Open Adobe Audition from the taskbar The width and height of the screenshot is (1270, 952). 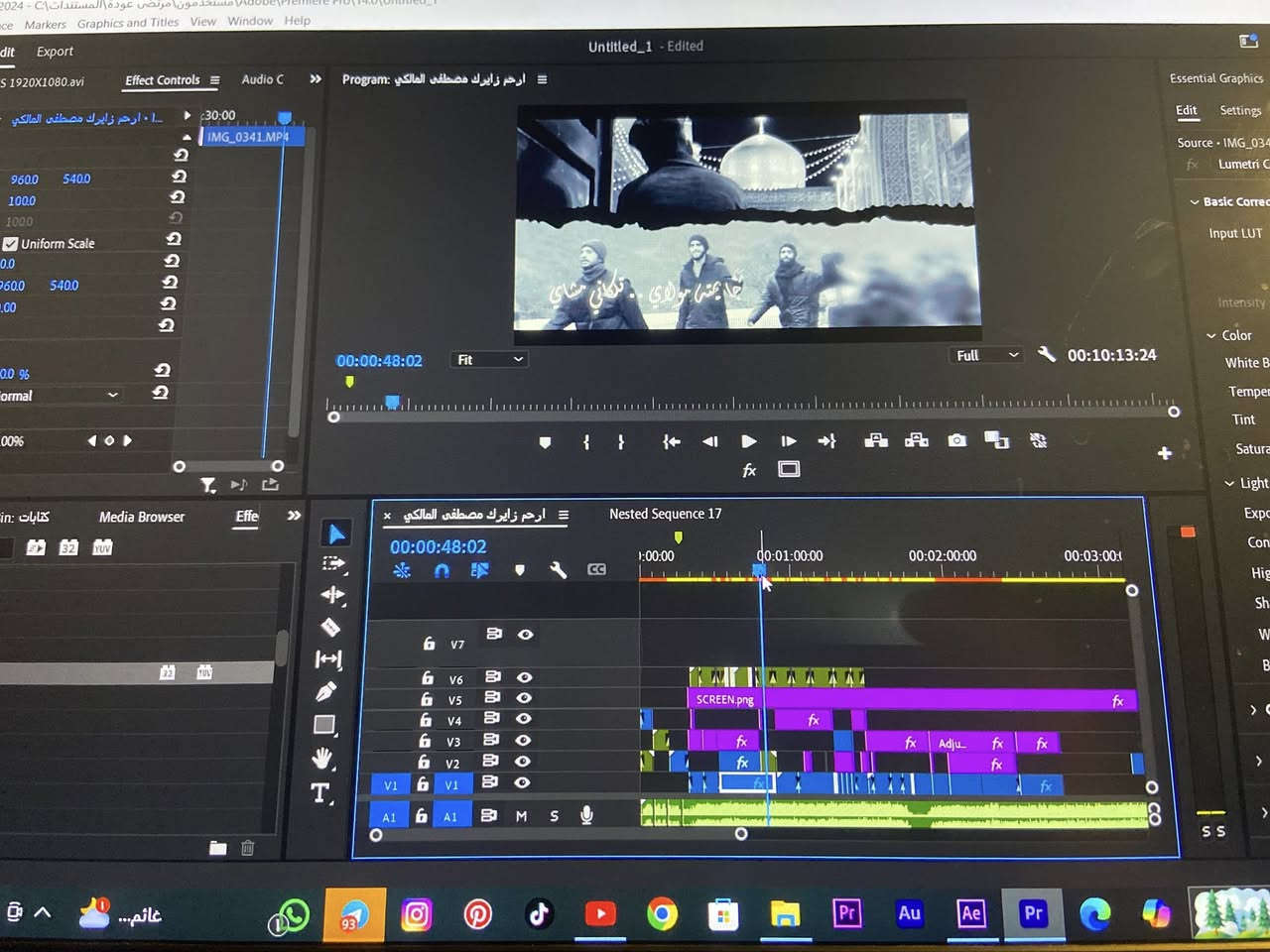click(909, 913)
